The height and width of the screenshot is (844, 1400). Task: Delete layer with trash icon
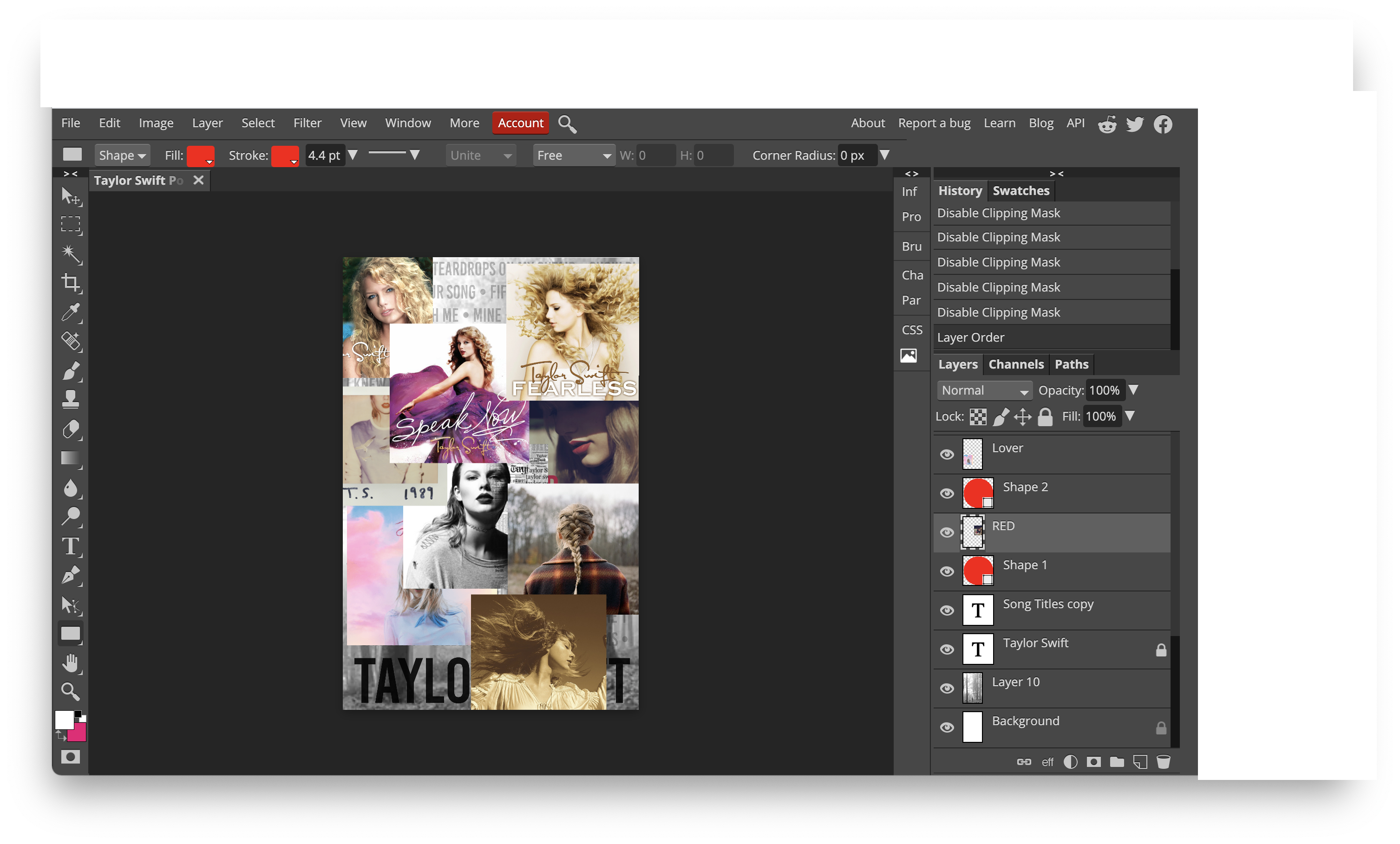click(1163, 762)
